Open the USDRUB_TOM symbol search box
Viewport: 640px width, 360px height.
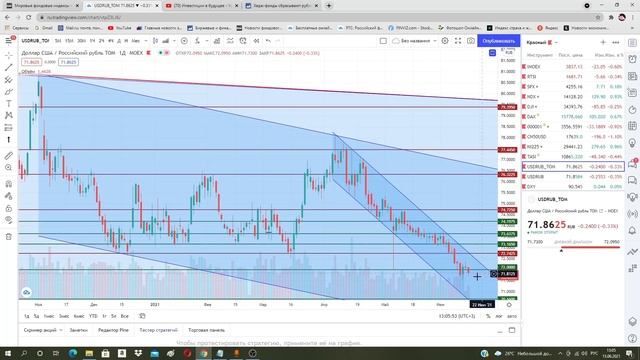click(x=35, y=41)
